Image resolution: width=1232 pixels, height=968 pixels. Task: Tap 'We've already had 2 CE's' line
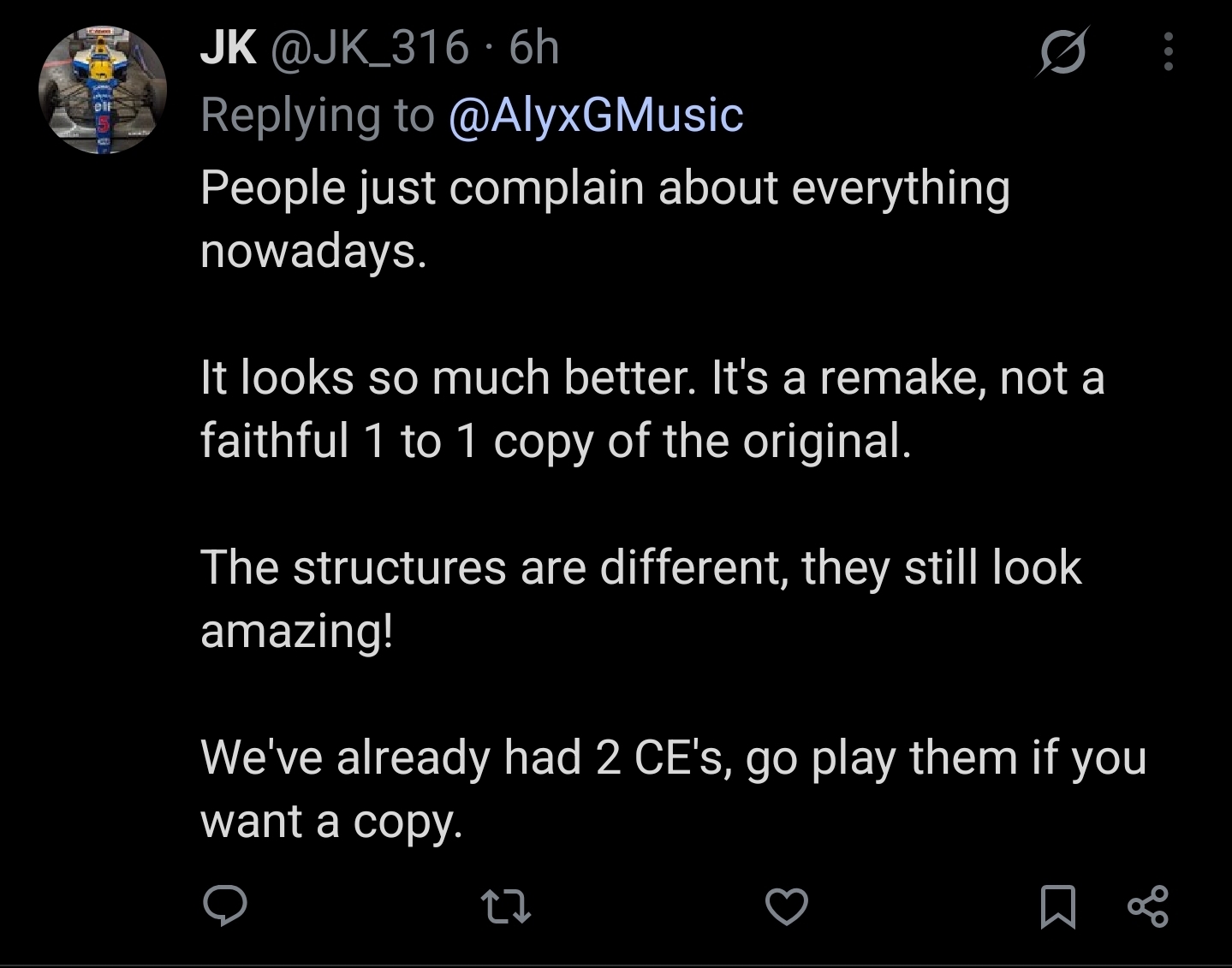[x=673, y=758]
